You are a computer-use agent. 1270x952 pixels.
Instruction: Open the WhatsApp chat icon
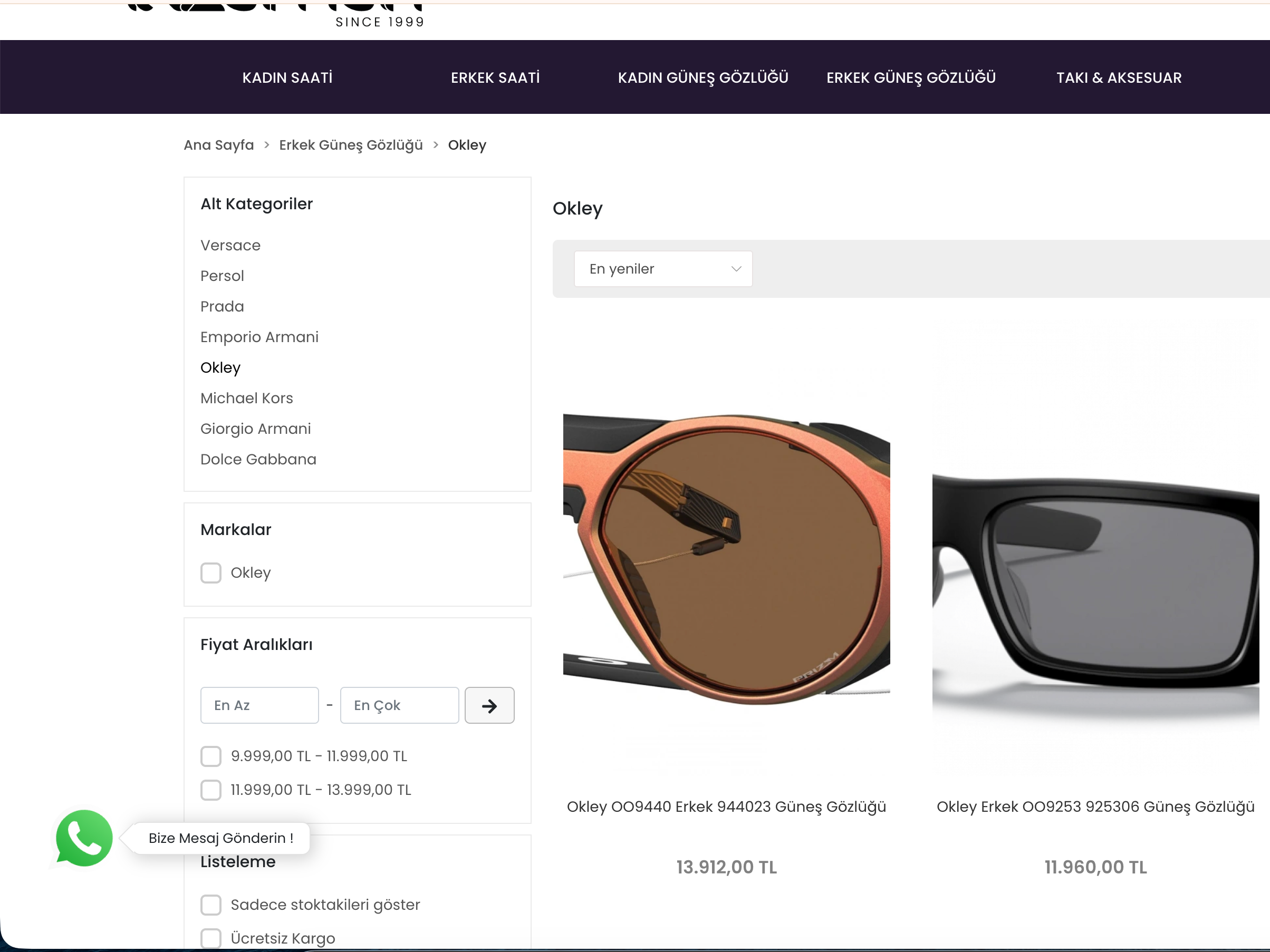pos(84,838)
